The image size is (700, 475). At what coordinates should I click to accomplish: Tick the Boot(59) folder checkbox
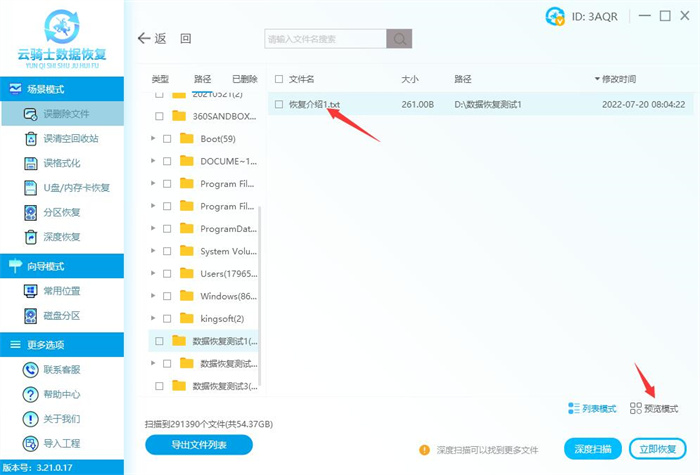(167, 138)
